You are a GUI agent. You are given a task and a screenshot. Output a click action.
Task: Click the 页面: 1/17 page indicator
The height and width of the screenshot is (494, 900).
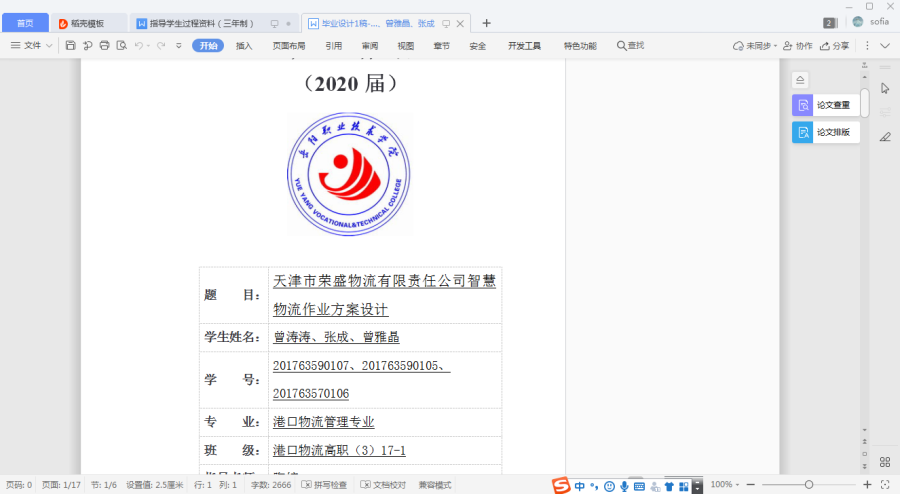61,485
